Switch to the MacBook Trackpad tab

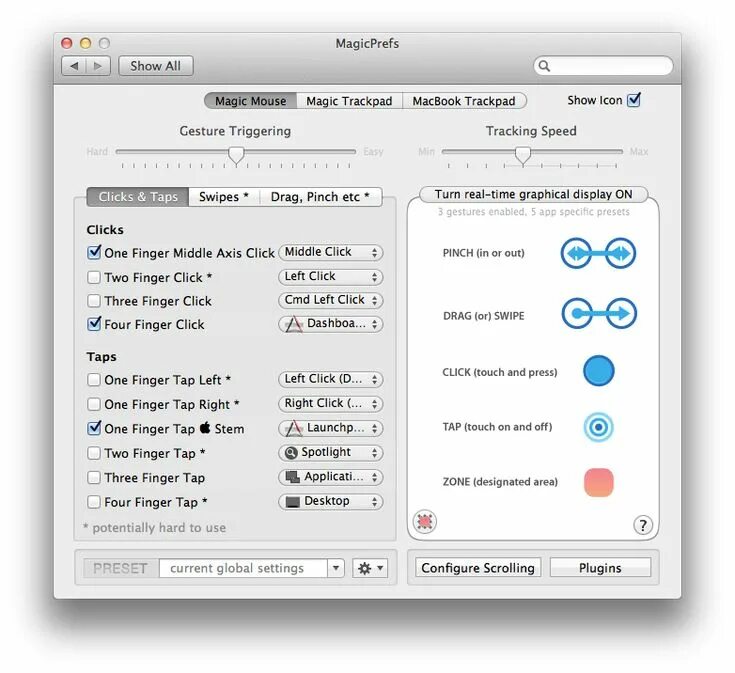[464, 101]
